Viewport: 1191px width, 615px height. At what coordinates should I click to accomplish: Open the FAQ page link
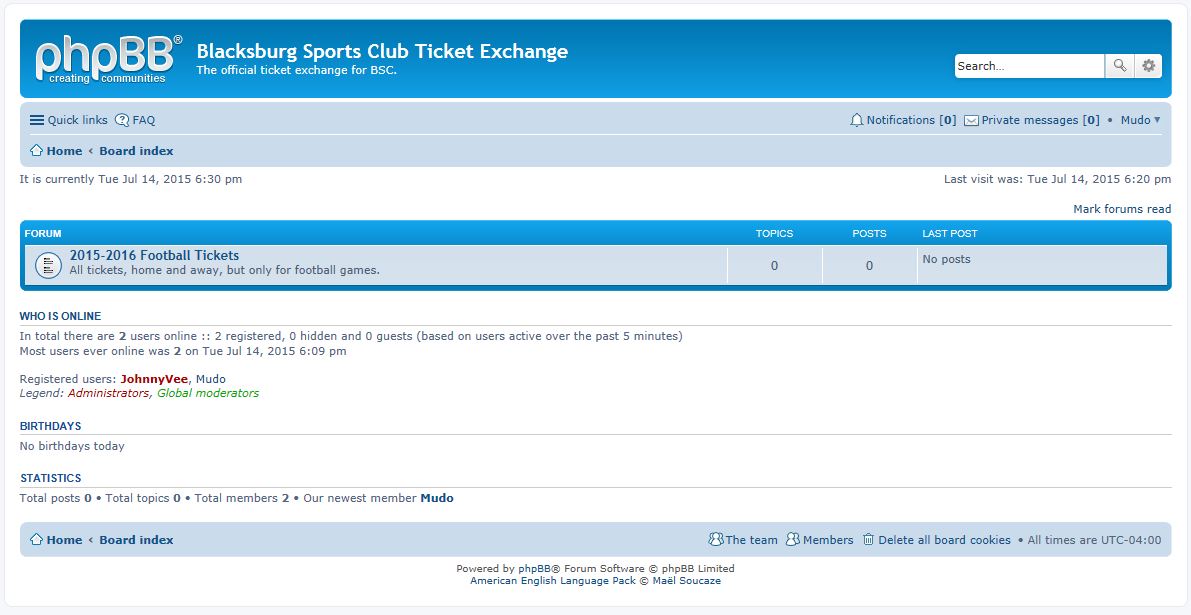click(x=135, y=120)
